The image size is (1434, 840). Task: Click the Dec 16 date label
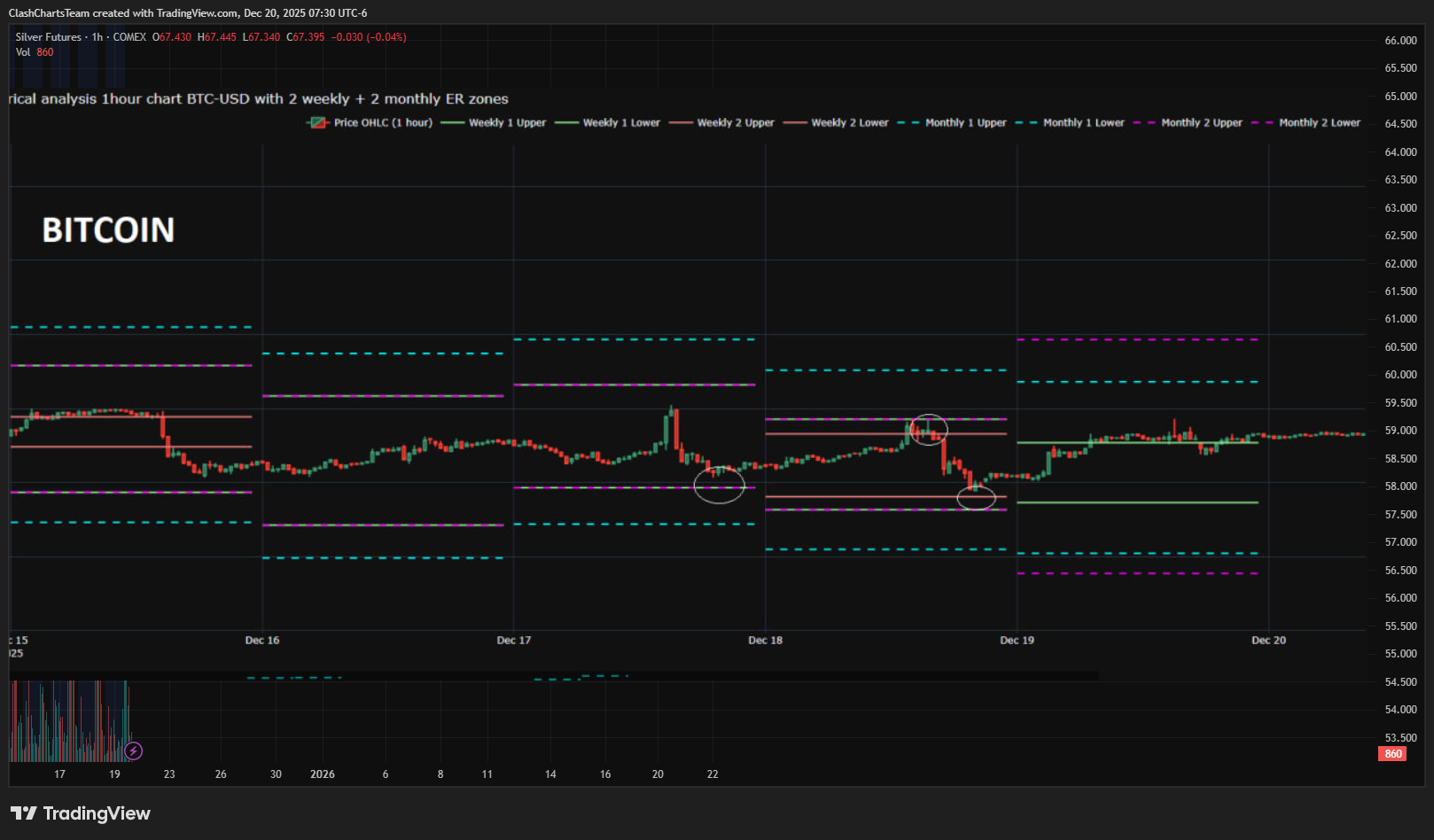point(262,640)
